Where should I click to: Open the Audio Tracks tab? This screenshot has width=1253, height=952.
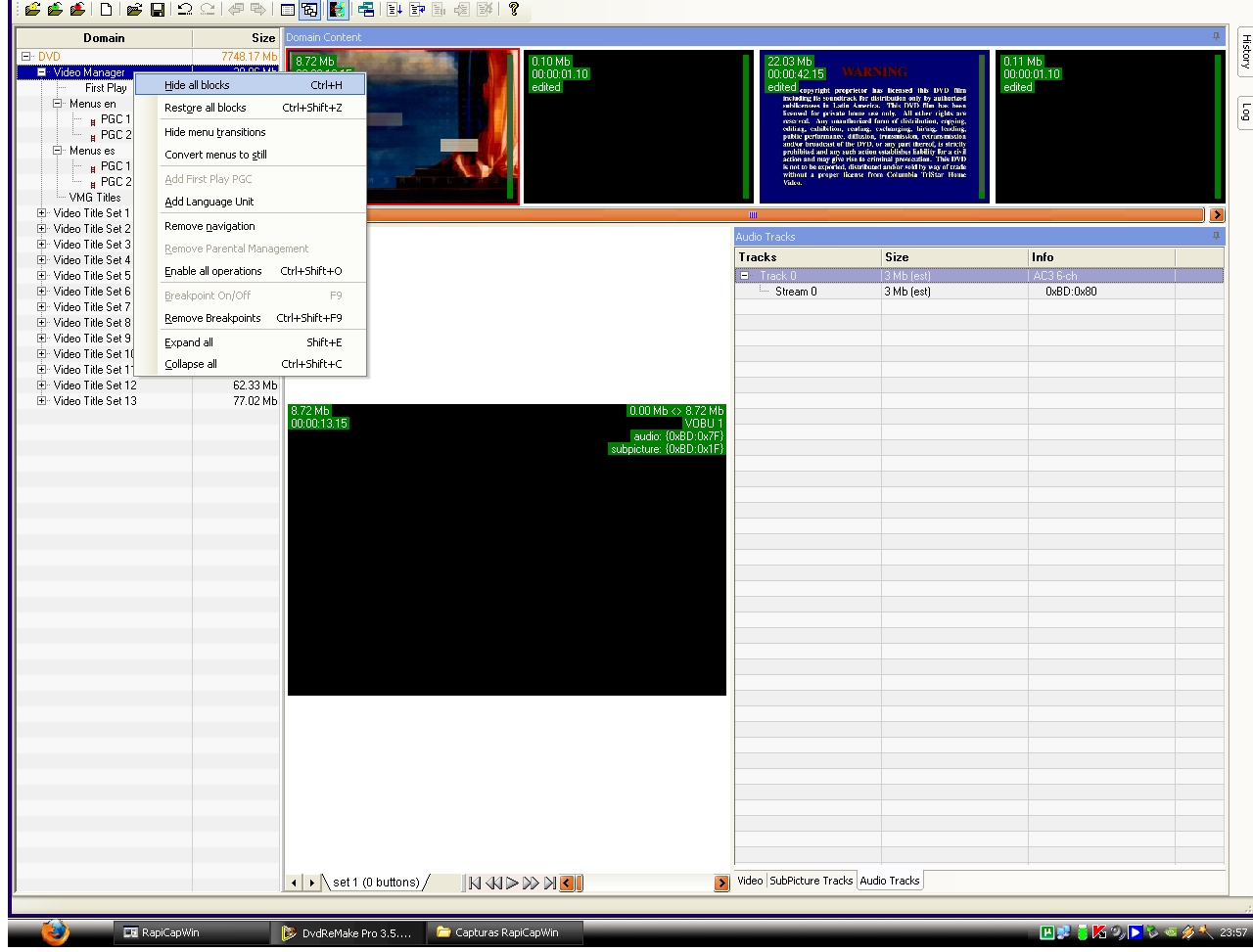coord(890,881)
